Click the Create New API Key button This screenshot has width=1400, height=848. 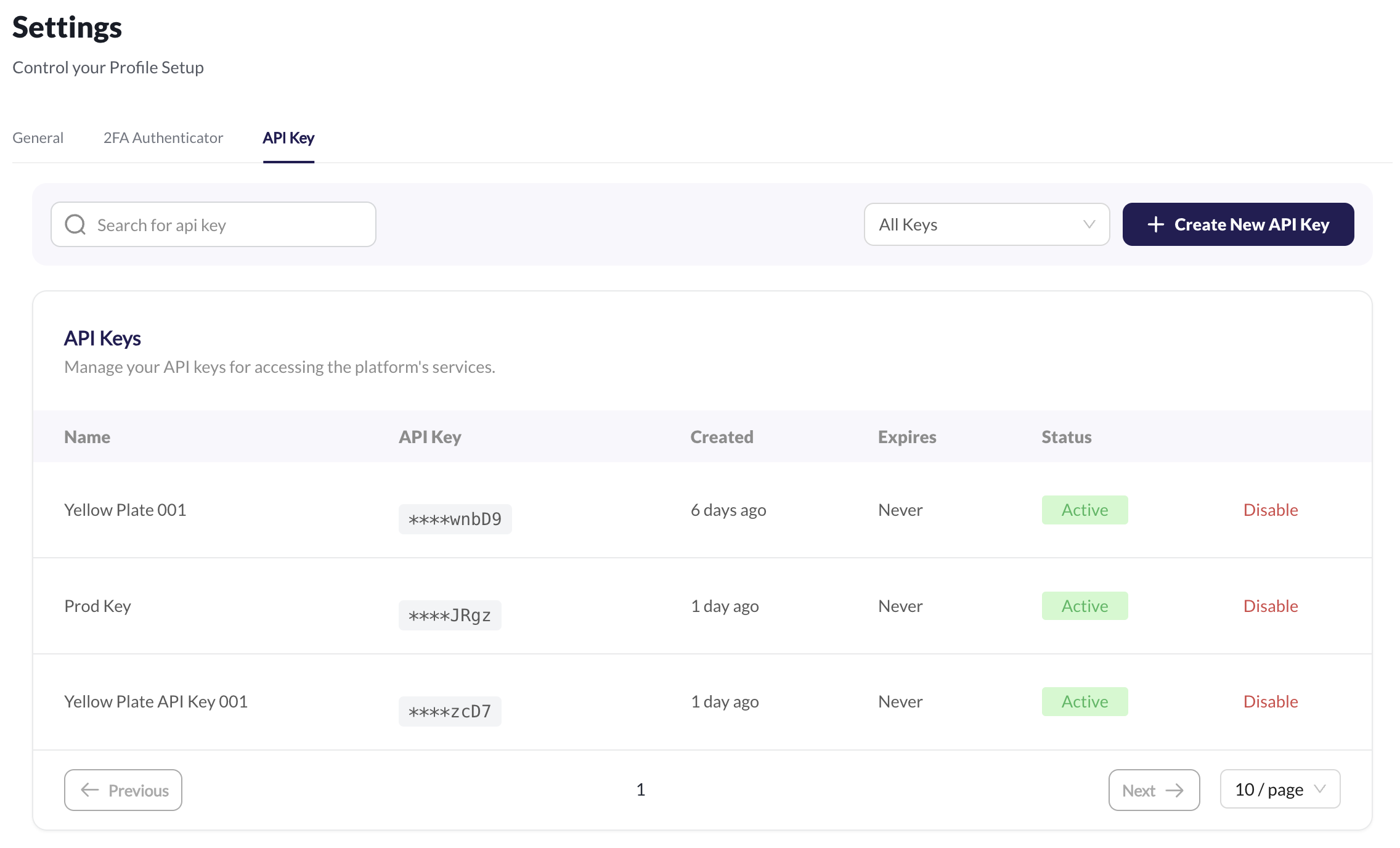[x=1237, y=224]
